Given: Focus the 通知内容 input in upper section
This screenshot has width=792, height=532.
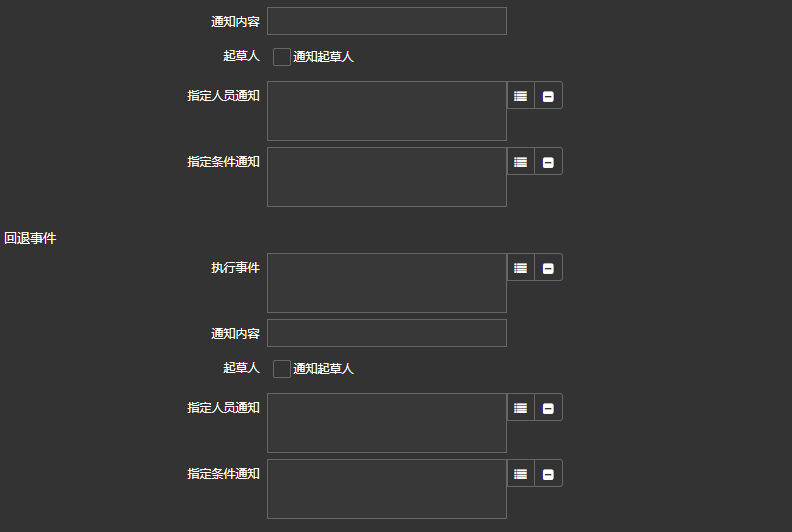Looking at the screenshot, I should (386, 21).
